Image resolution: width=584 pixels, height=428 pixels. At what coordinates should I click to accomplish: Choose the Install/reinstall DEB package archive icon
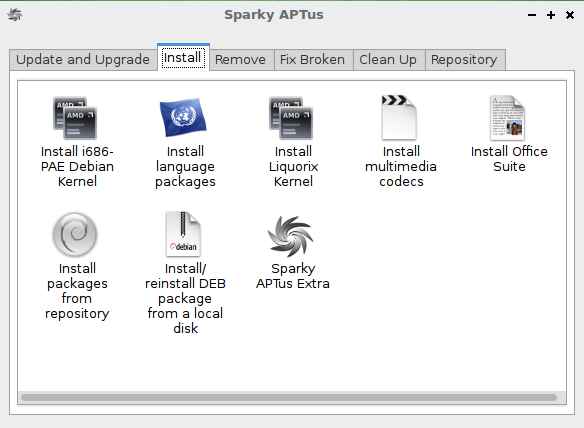click(x=183, y=234)
